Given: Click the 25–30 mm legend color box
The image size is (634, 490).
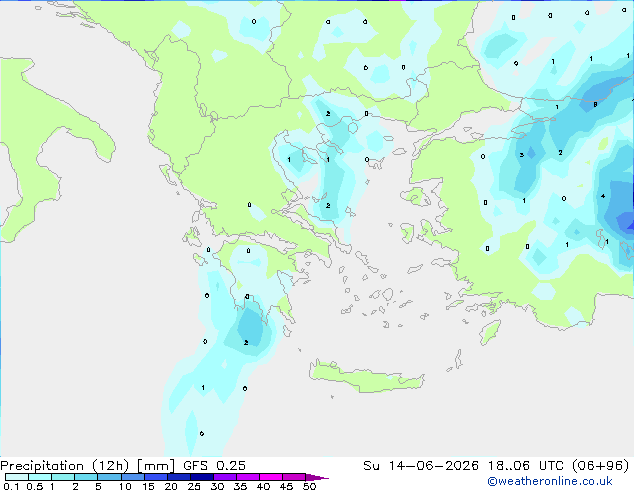Looking at the screenshot, I should coord(202,477).
